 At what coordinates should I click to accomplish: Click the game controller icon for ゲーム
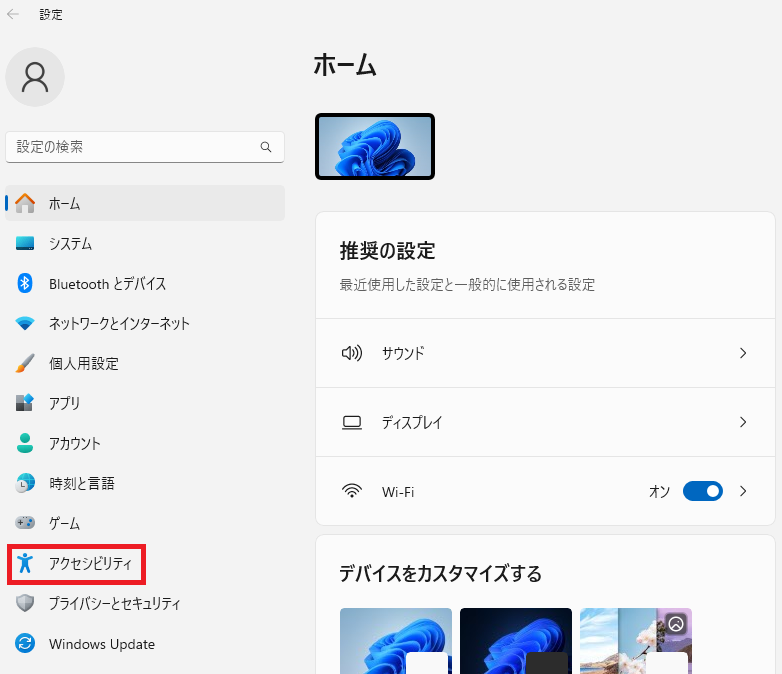(x=26, y=523)
